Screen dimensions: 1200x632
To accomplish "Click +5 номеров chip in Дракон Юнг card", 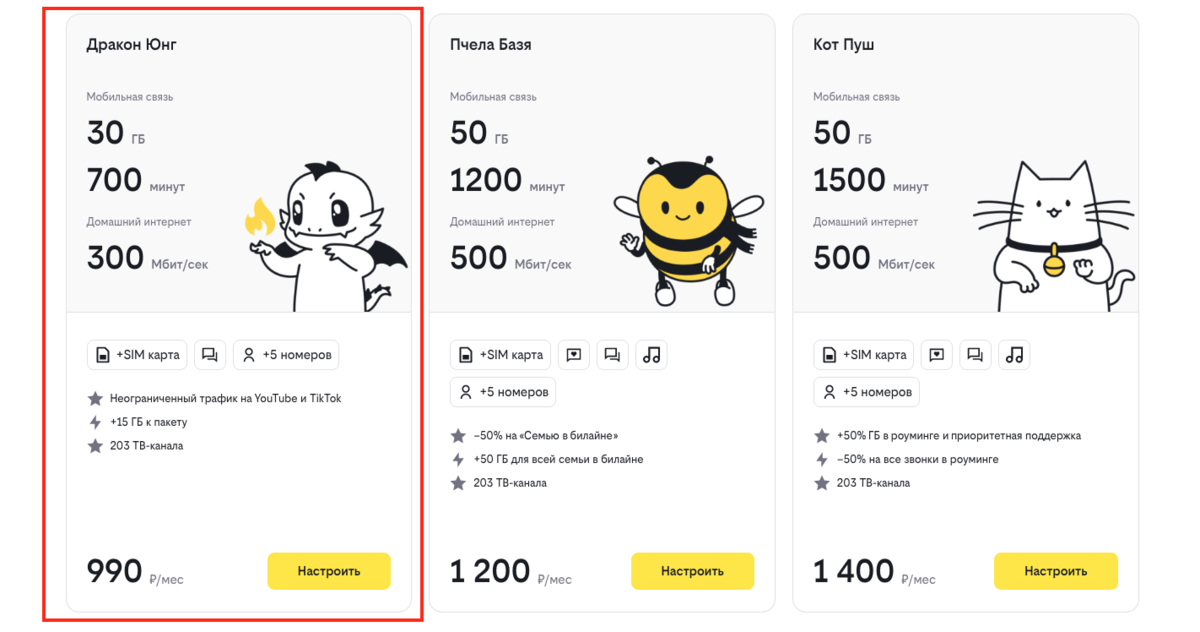I will 286,355.
